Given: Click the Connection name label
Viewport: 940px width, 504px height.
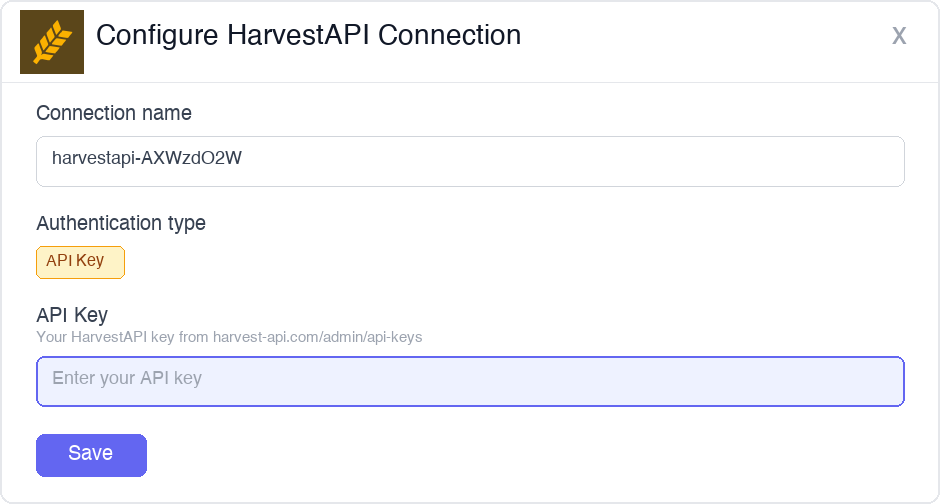Looking at the screenshot, I should 114,113.
